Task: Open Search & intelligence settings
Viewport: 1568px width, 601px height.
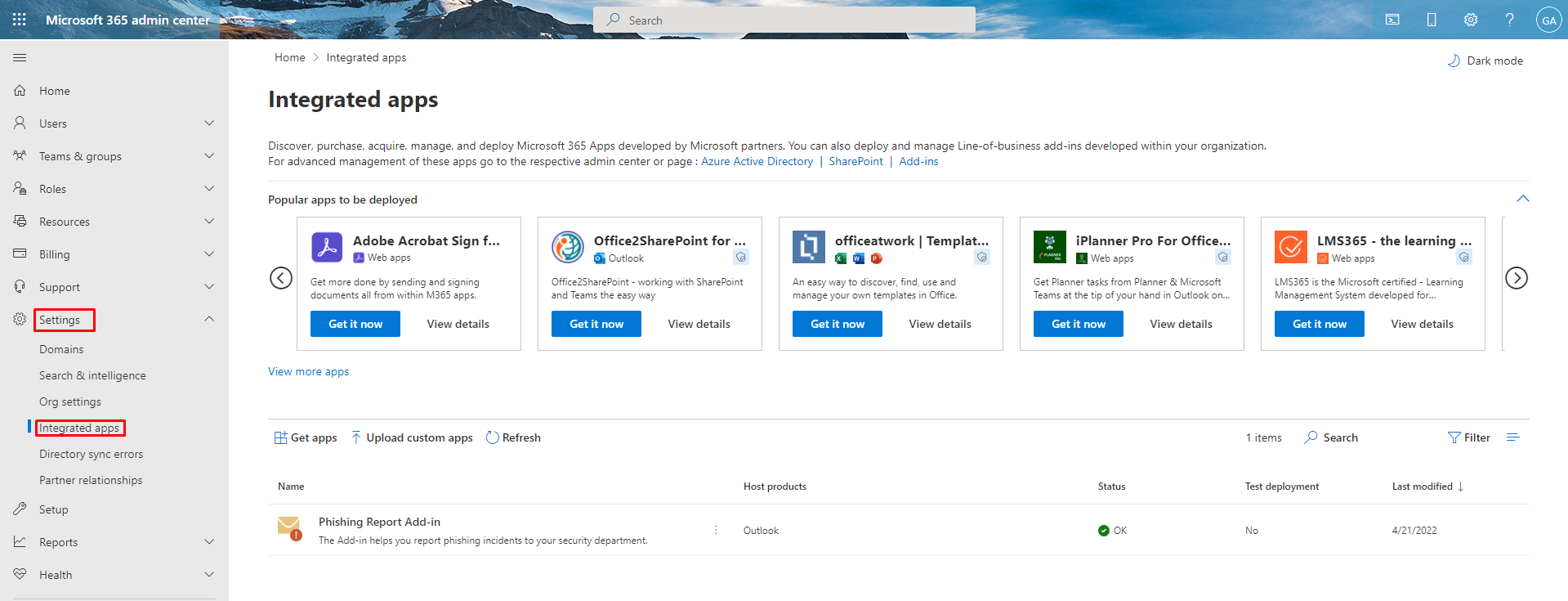Action: point(92,375)
